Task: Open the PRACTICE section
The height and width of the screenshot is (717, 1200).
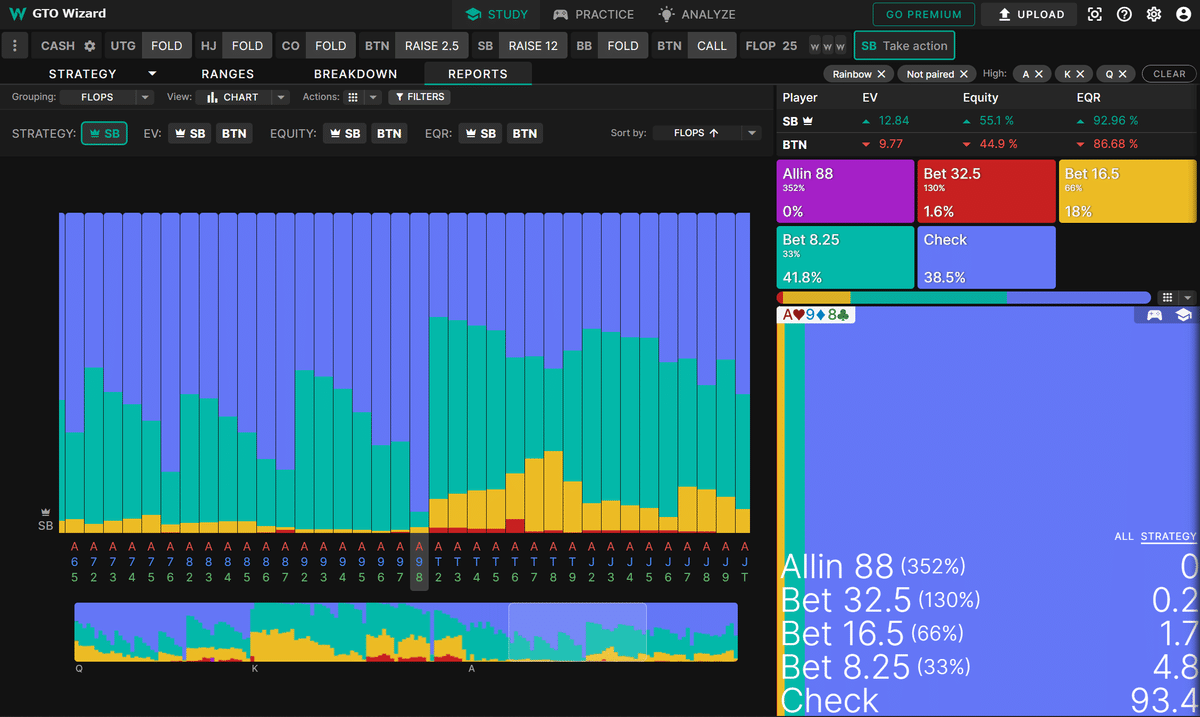Action: coord(594,14)
